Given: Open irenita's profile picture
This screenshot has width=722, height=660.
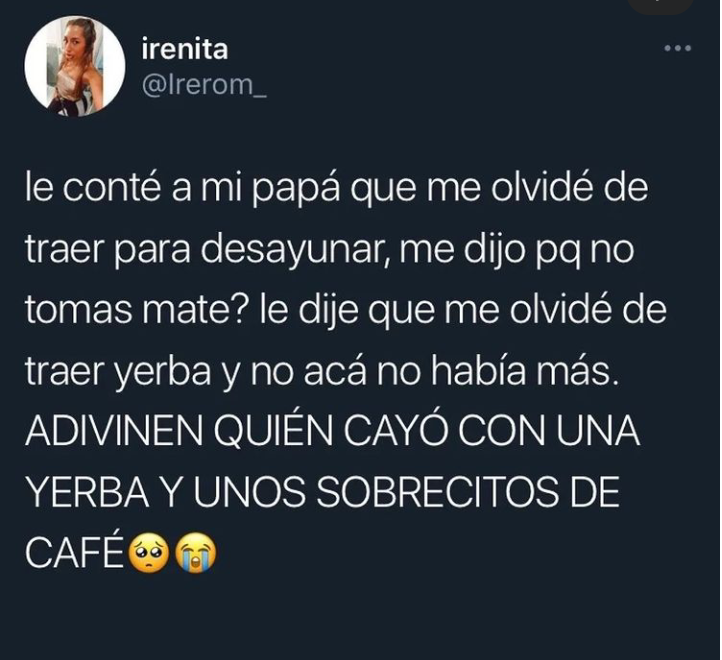Looking at the screenshot, I should pyautogui.click(x=75, y=66).
